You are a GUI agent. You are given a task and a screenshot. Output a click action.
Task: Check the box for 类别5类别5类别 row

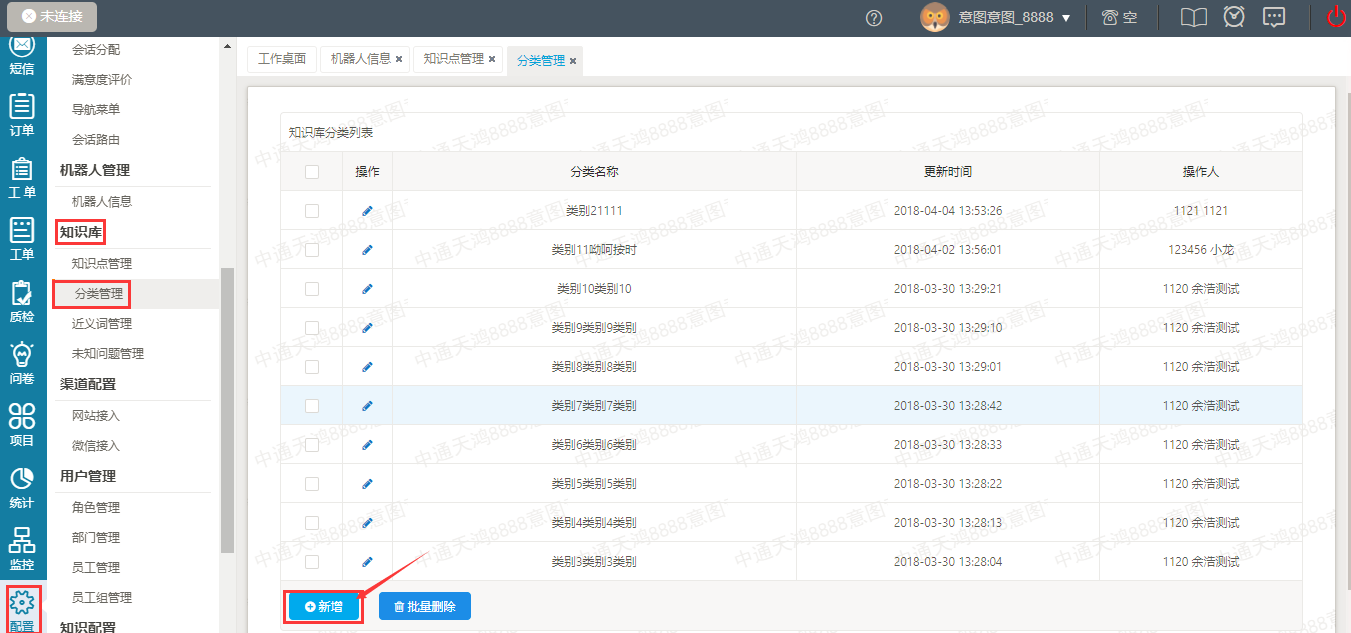tap(312, 484)
